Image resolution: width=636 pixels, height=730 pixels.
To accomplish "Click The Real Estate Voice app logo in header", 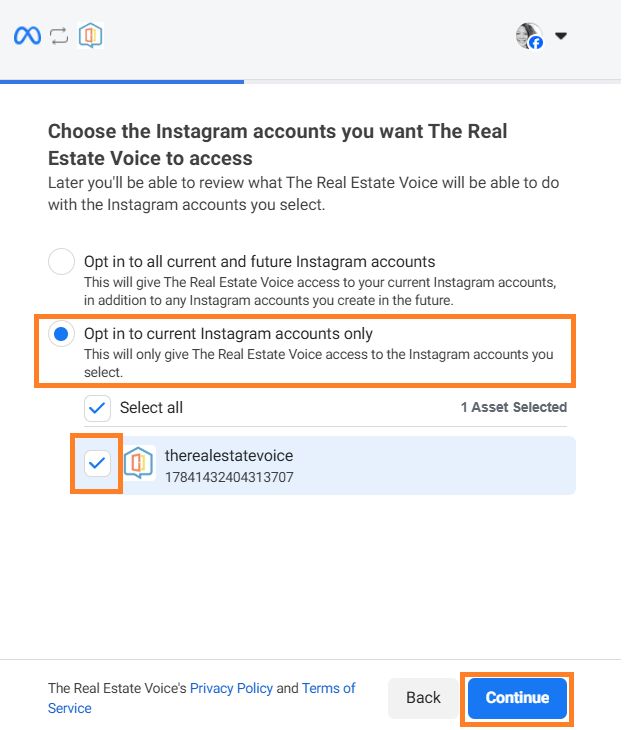I will coord(90,35).
